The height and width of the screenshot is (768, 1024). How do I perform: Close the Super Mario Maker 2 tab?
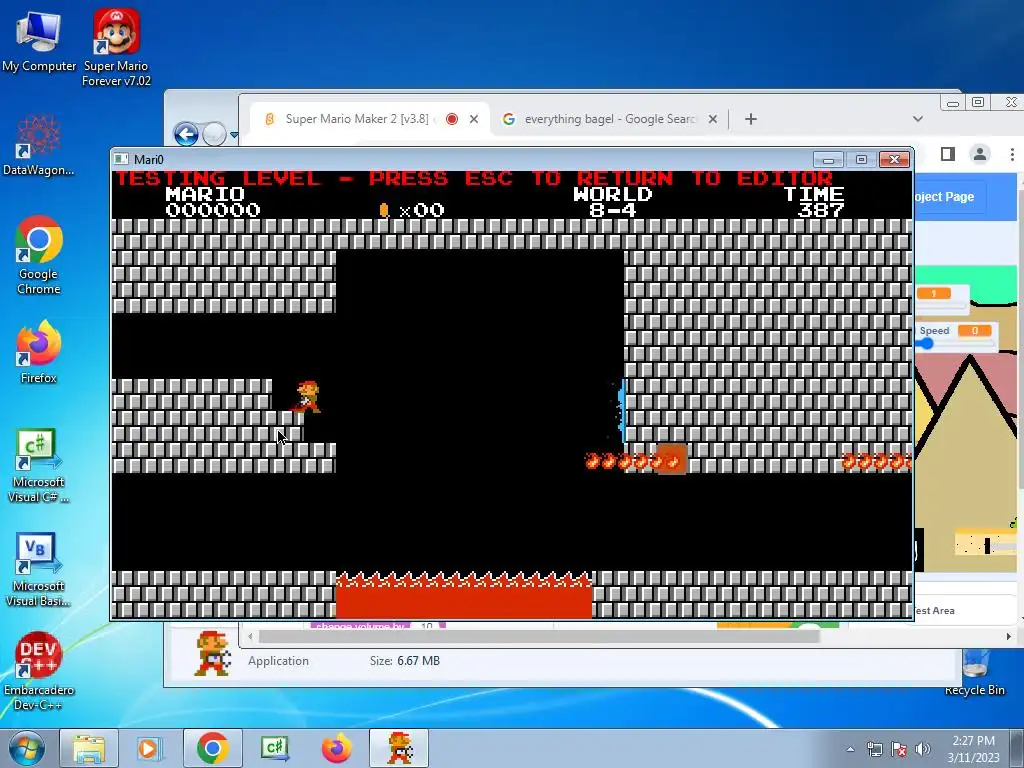[x=474, y=119]
